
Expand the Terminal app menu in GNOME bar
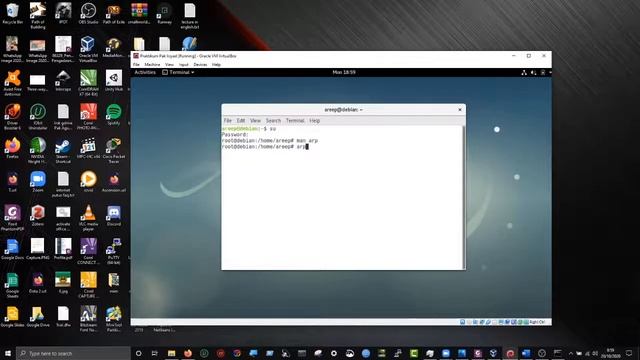pos(178,72)
